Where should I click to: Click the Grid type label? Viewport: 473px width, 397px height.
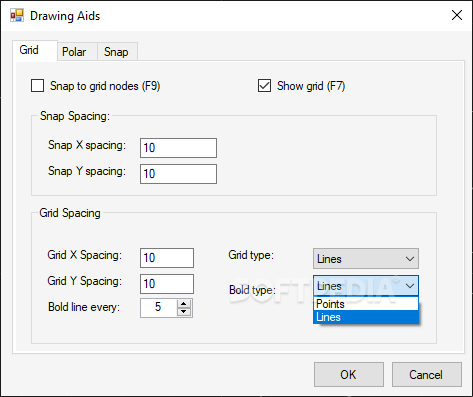click(x=251, y=255)
